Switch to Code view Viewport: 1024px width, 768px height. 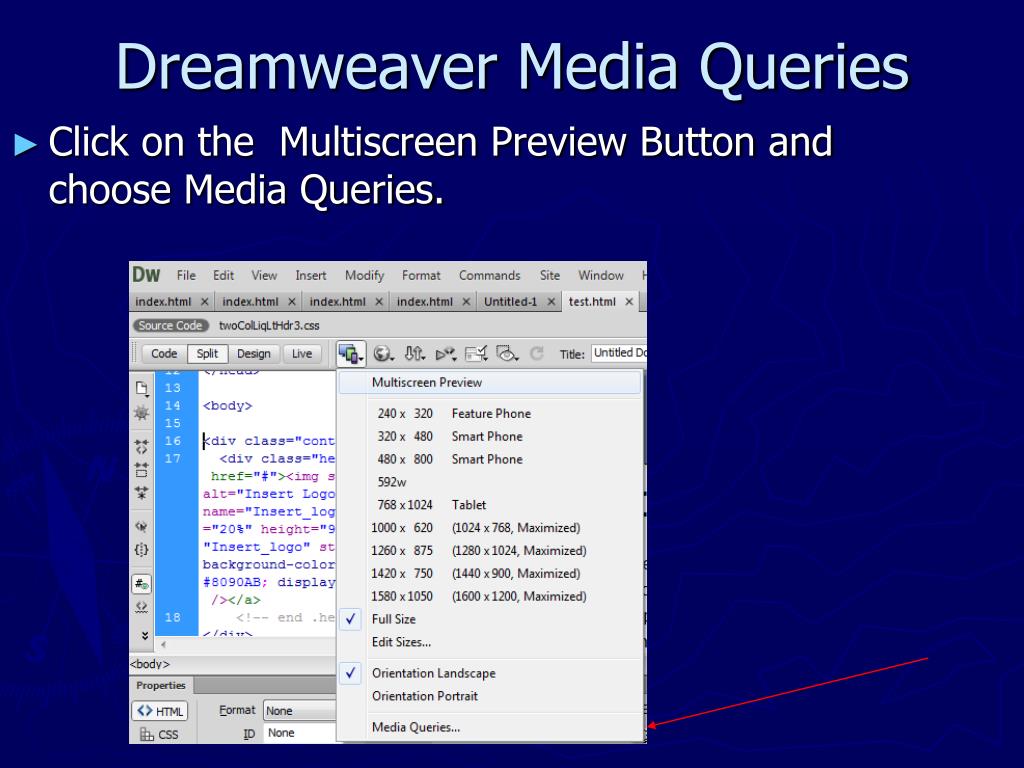pyautogui.click(x=164, y=354)
